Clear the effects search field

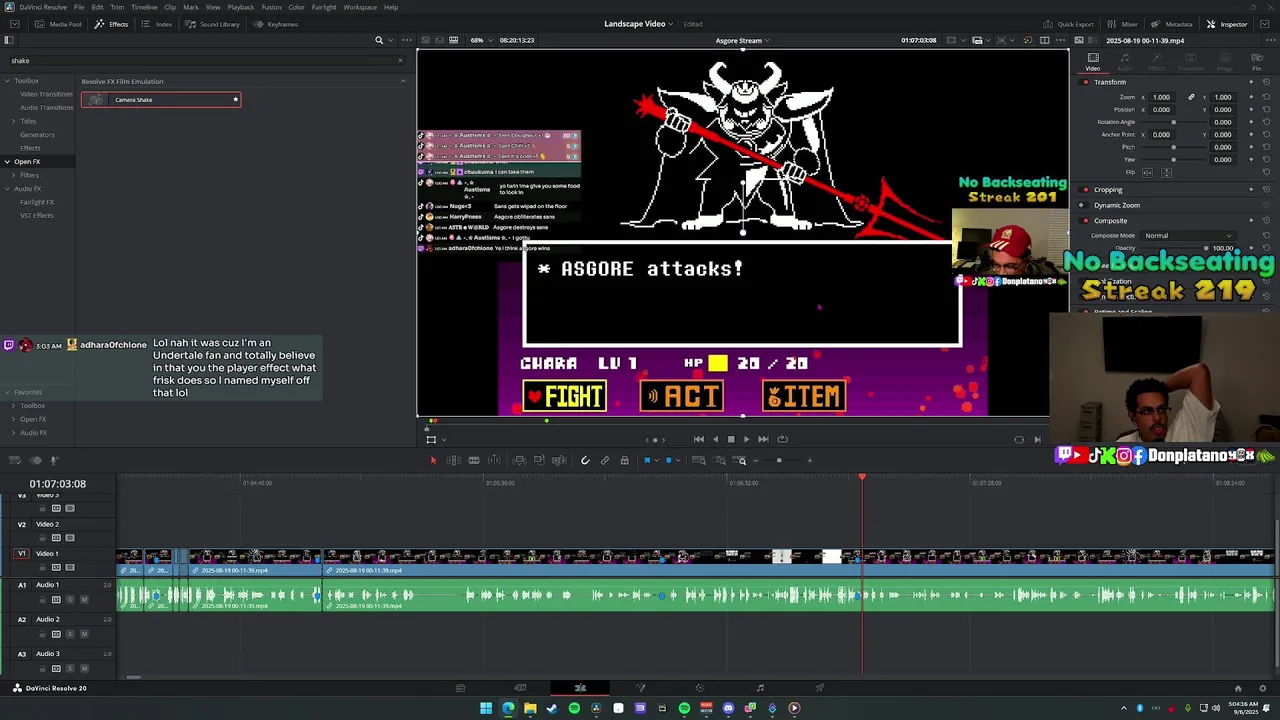click(x=400, y=61)
